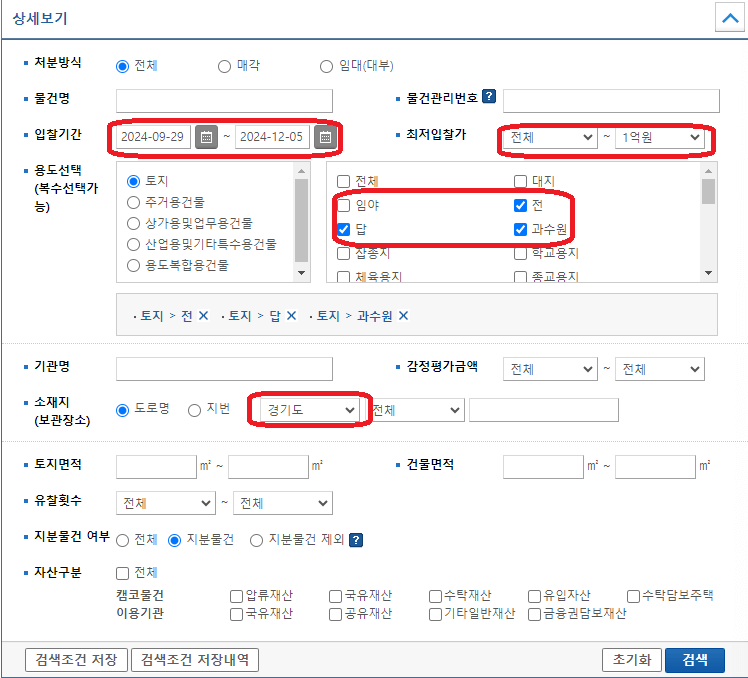Check 공유재산 checkbox
The image size is (748, 678).
click(x=336, y=615)
